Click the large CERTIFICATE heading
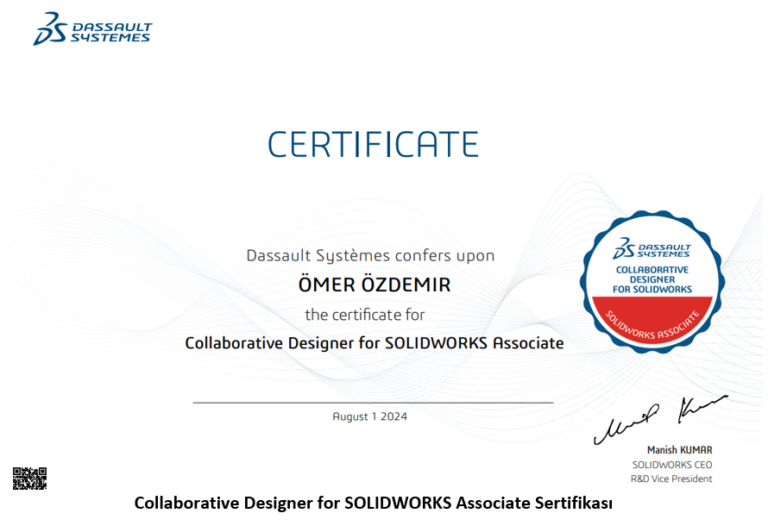The height and width of the screenshot is (532, 768). [x=373, y=143]
